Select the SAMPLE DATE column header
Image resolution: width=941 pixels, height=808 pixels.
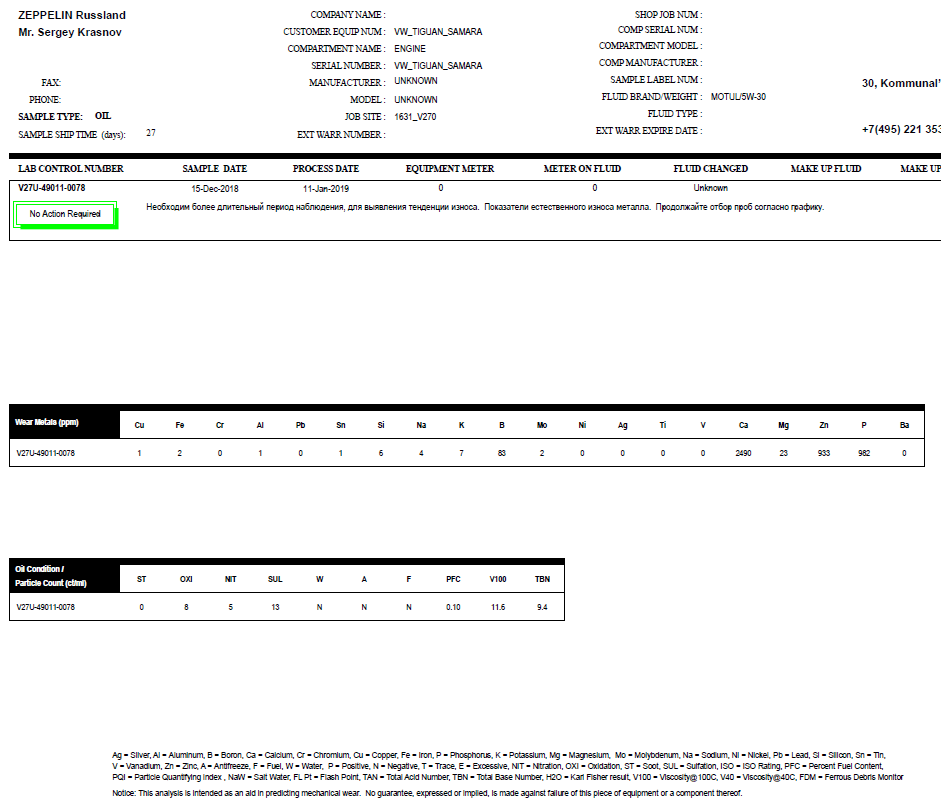tap(215, 169)
